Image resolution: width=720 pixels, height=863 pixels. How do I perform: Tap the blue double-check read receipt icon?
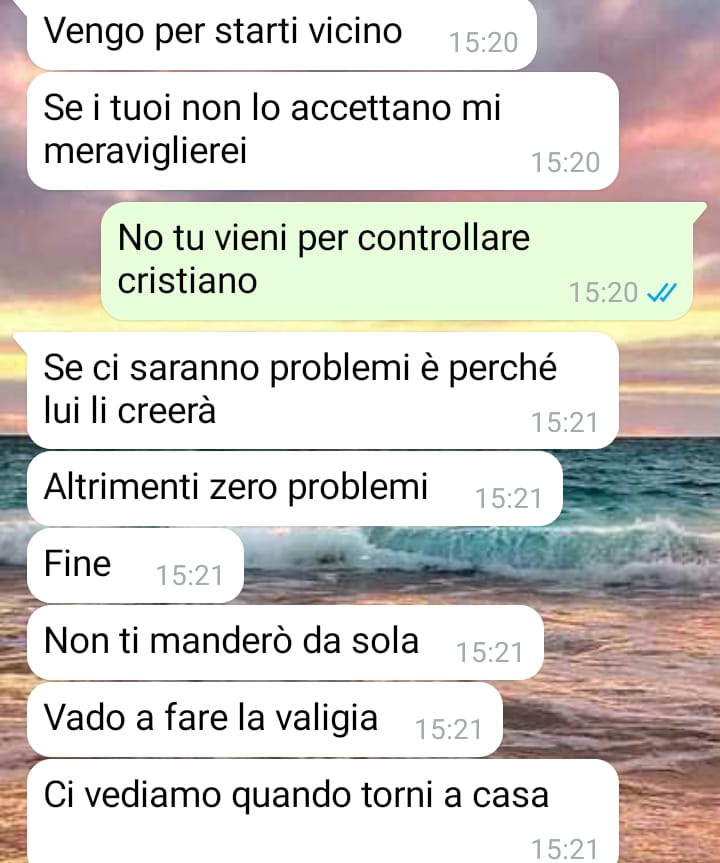tap(662, 292)
